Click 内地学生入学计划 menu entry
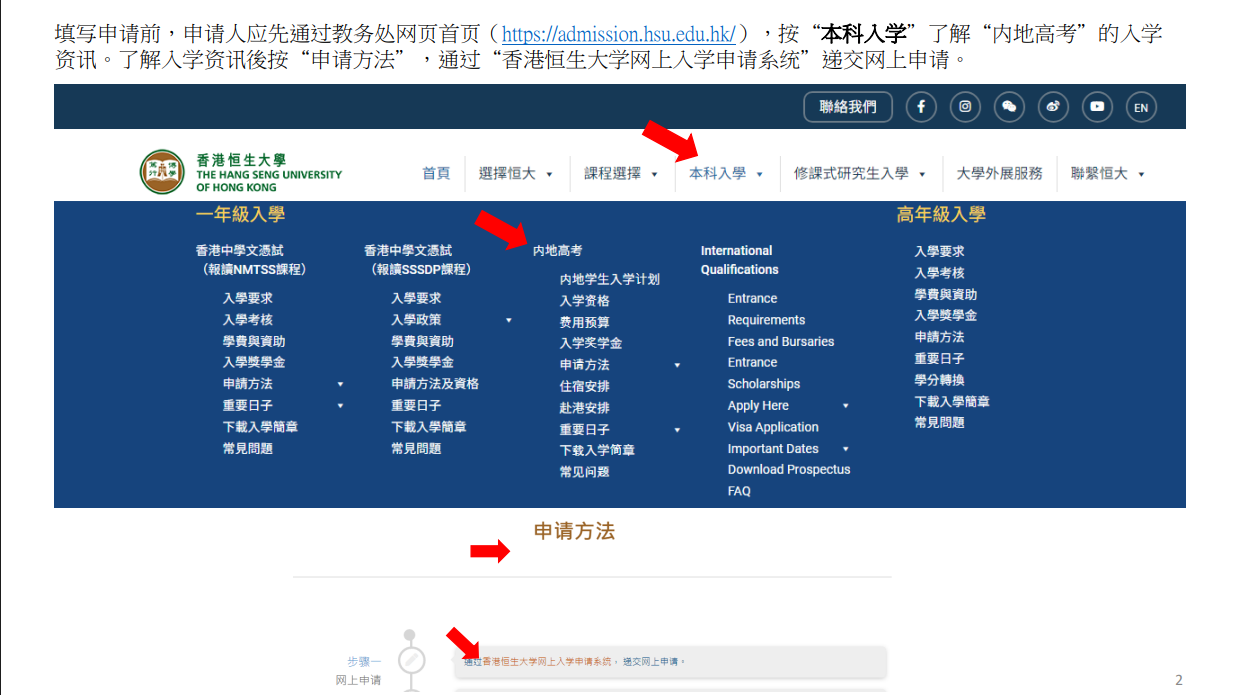The height and width of the screenshot is (695, 1260). 609,279
